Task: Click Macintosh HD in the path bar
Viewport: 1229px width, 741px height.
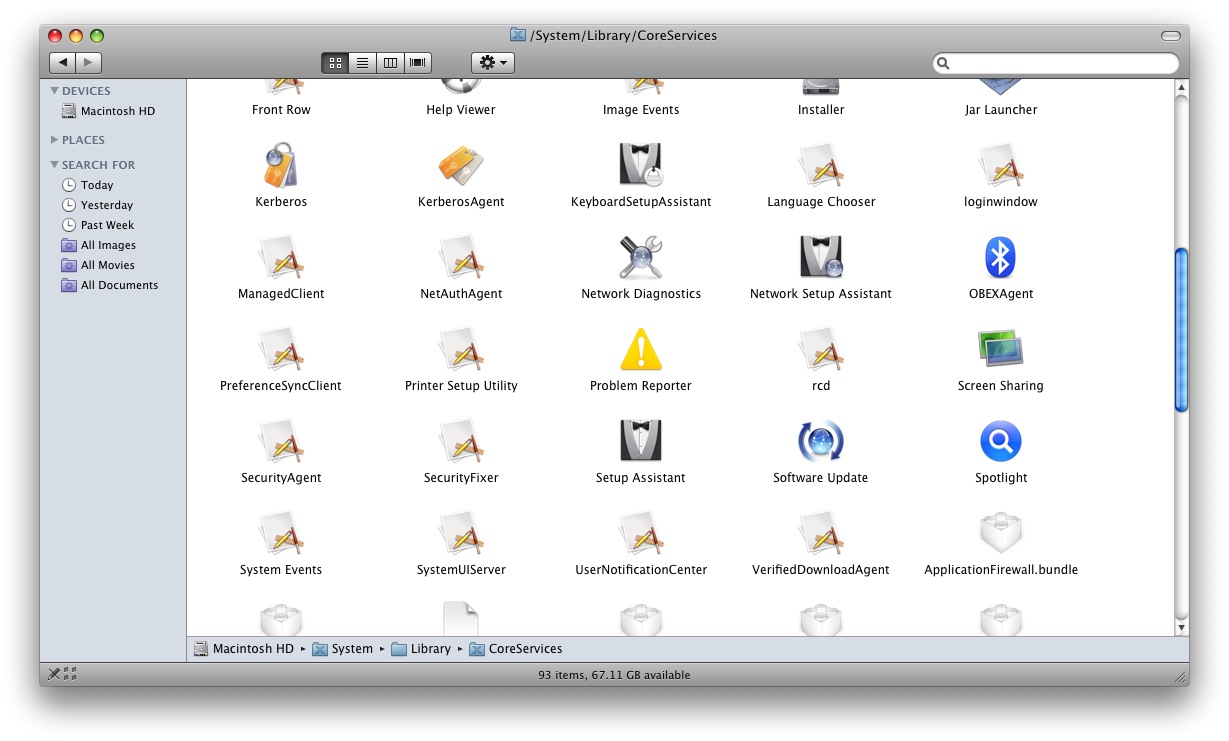Action: point(244,649)
